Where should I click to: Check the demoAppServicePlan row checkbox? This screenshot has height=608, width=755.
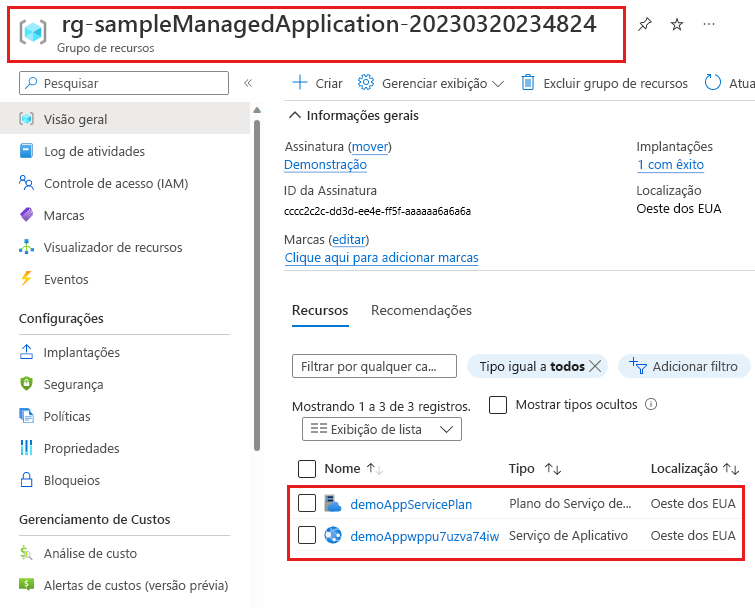[x=307, y=503]
